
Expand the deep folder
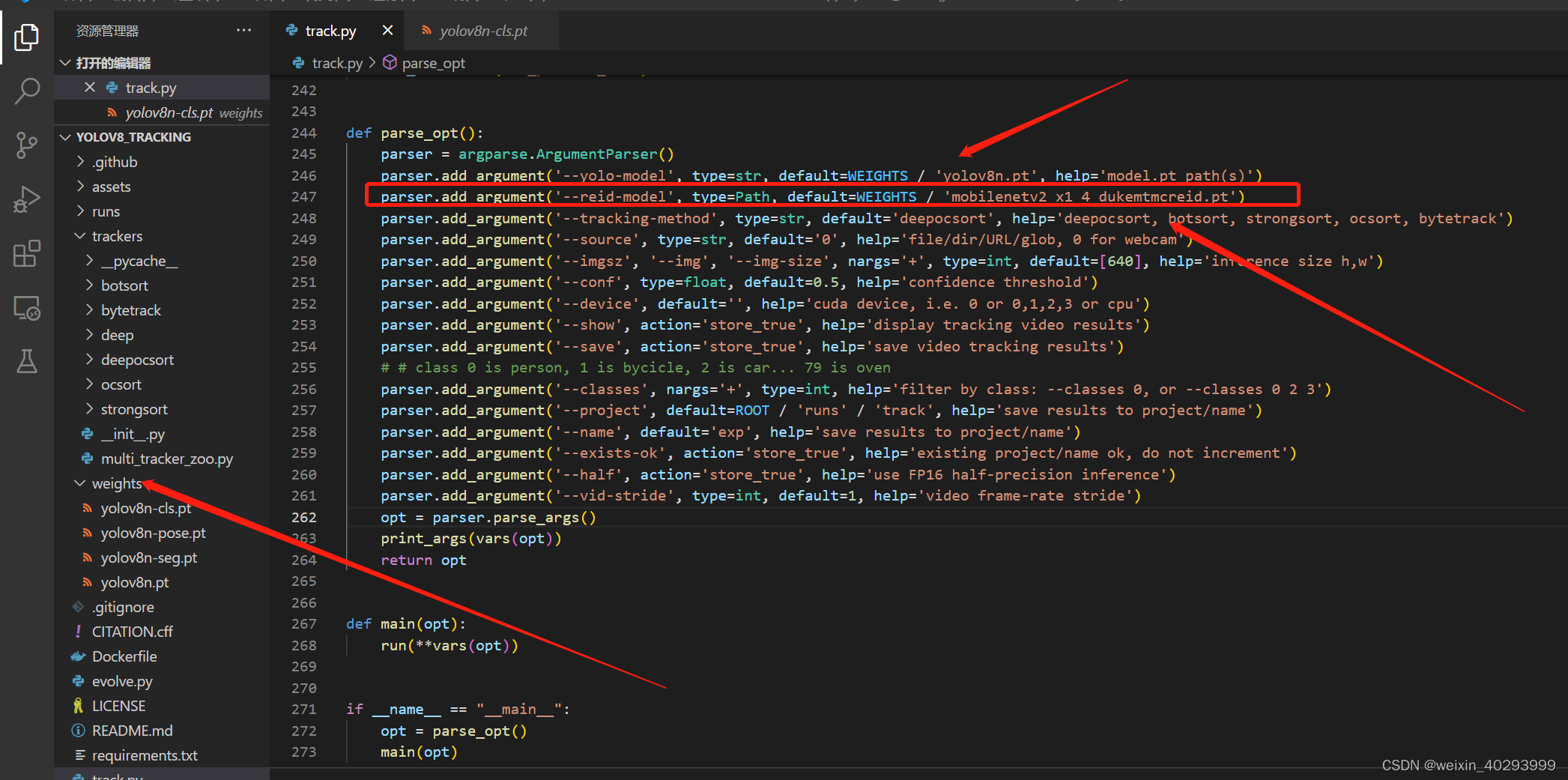point(117,335)
